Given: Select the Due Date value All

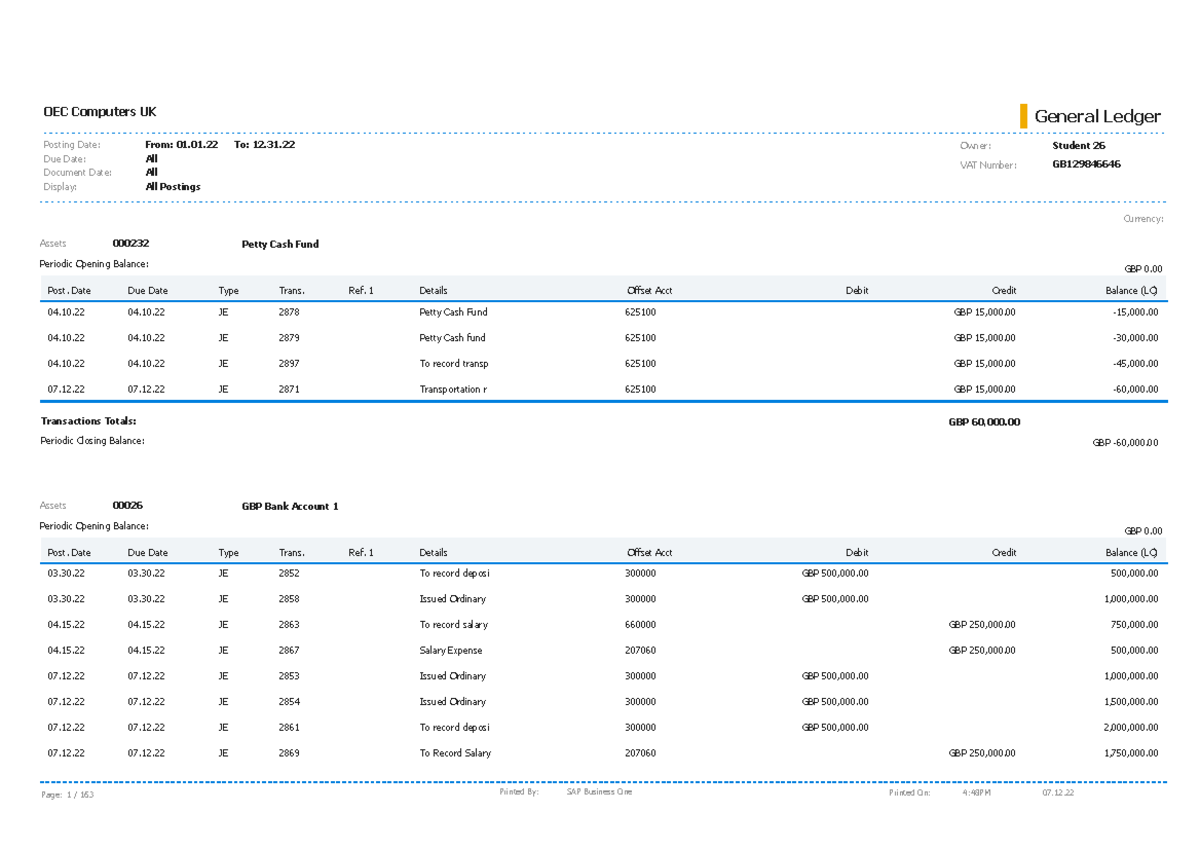Looking at the screenshot, I should pyautogui.click(x=150, y=157).
